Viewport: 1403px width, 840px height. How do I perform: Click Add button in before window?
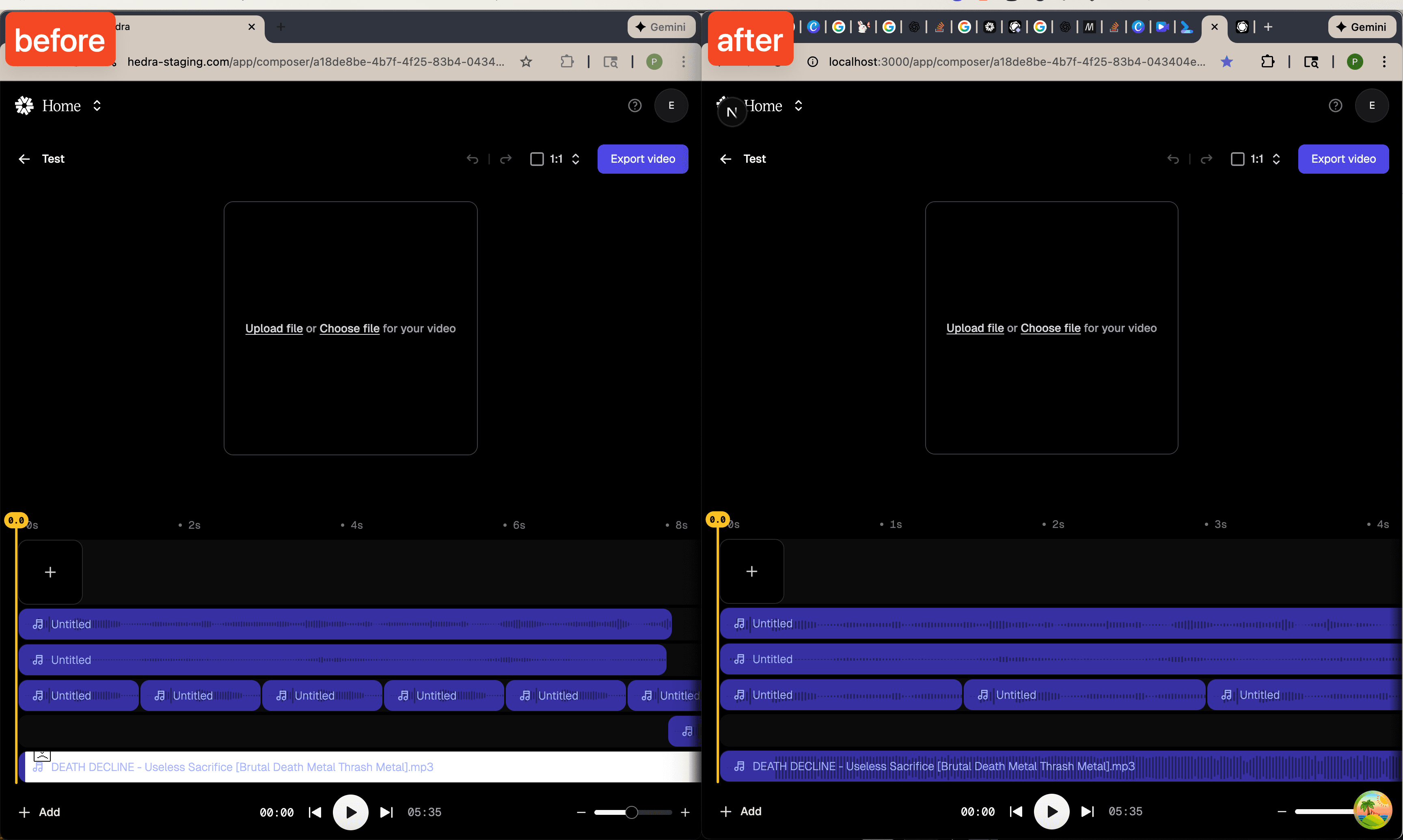point(40,812)
